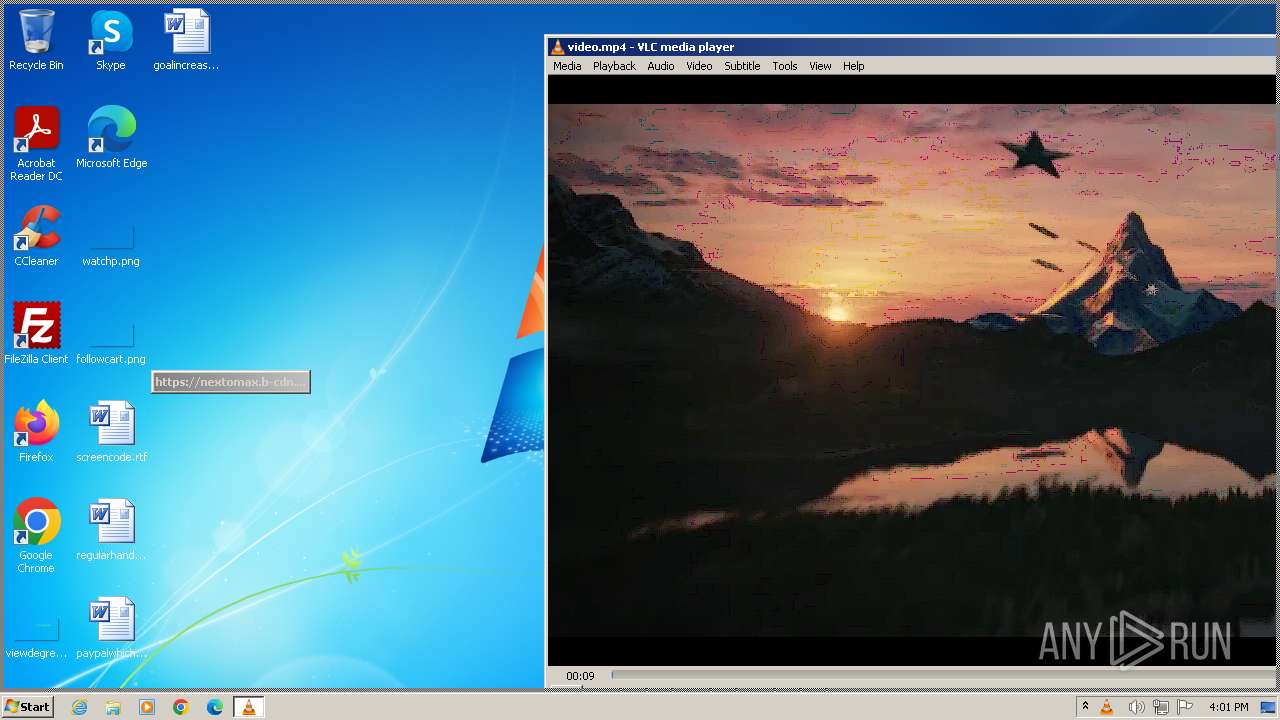This screenshot has width=1280, height=720.
Task: Open the Media menu in VLC
Action: pos(566,66)
